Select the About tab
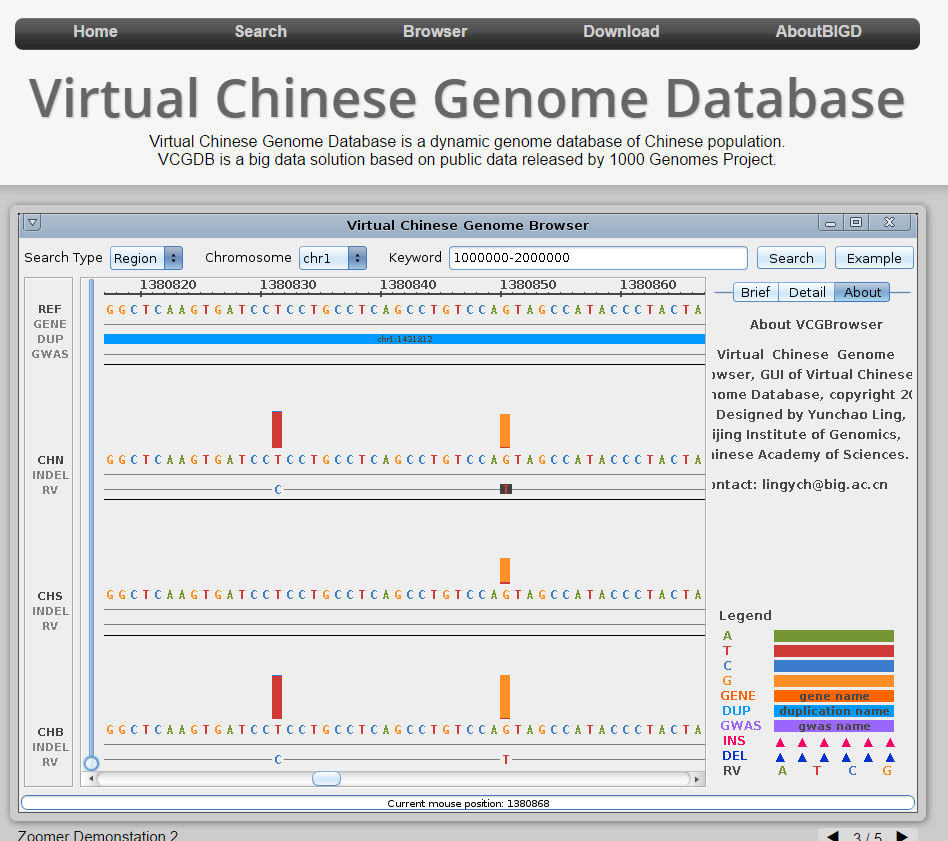 point(862,292)
